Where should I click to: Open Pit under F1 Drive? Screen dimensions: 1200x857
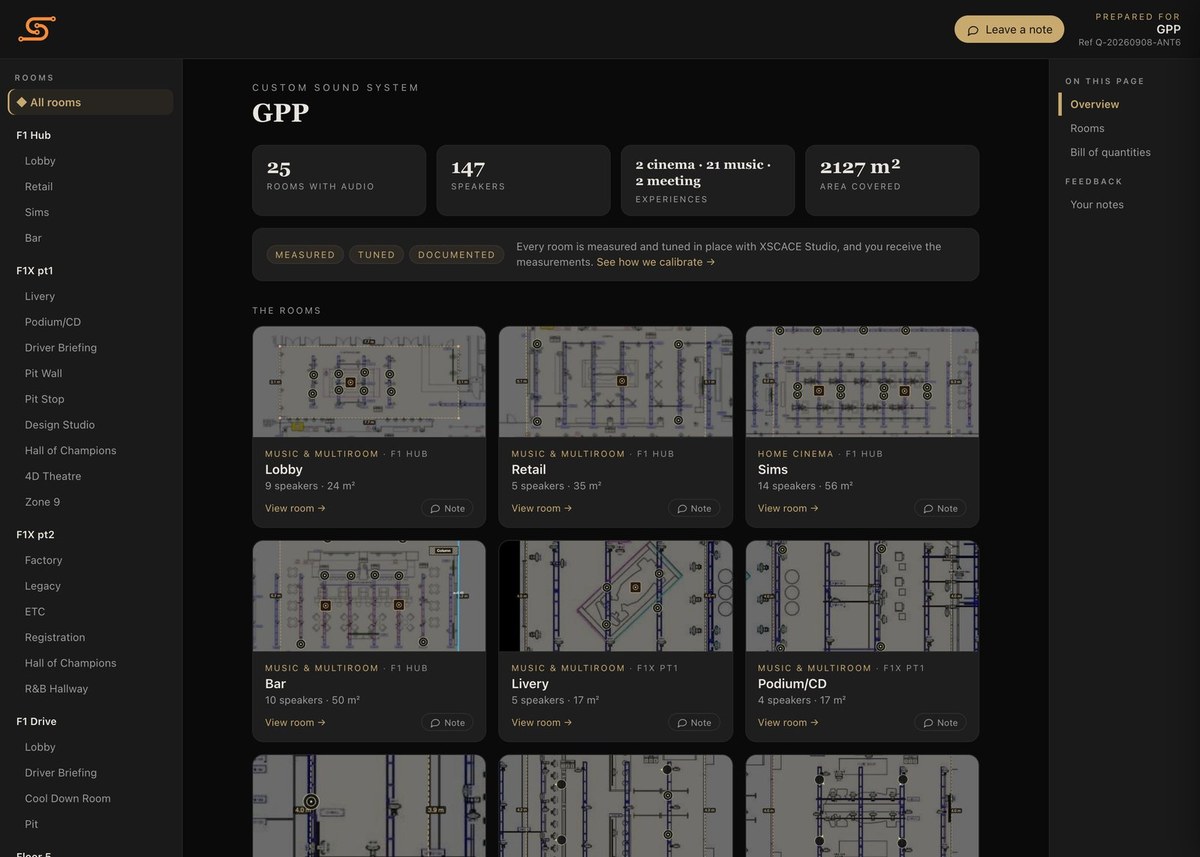pyautogui.click(x=31, y=824)
